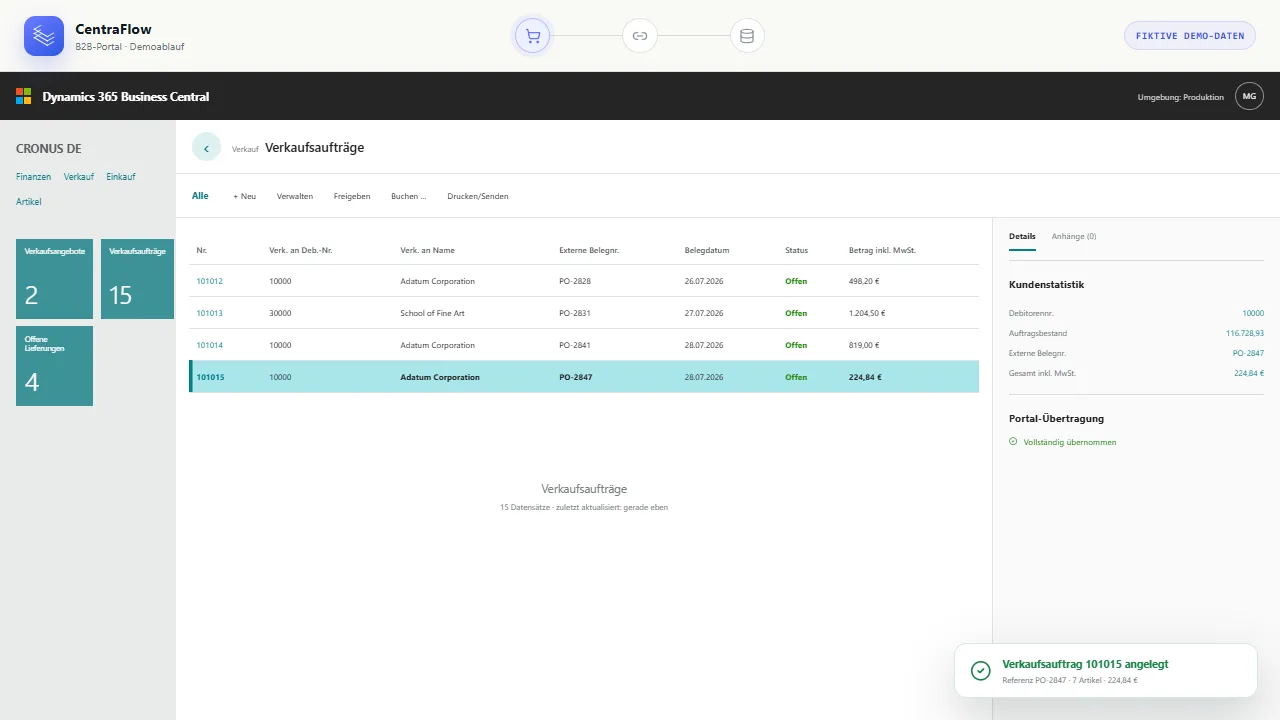This screenshot has width=1280, height=720.
Task: Switch to the Anhänge (0) tab
Action: point(1074,236)
